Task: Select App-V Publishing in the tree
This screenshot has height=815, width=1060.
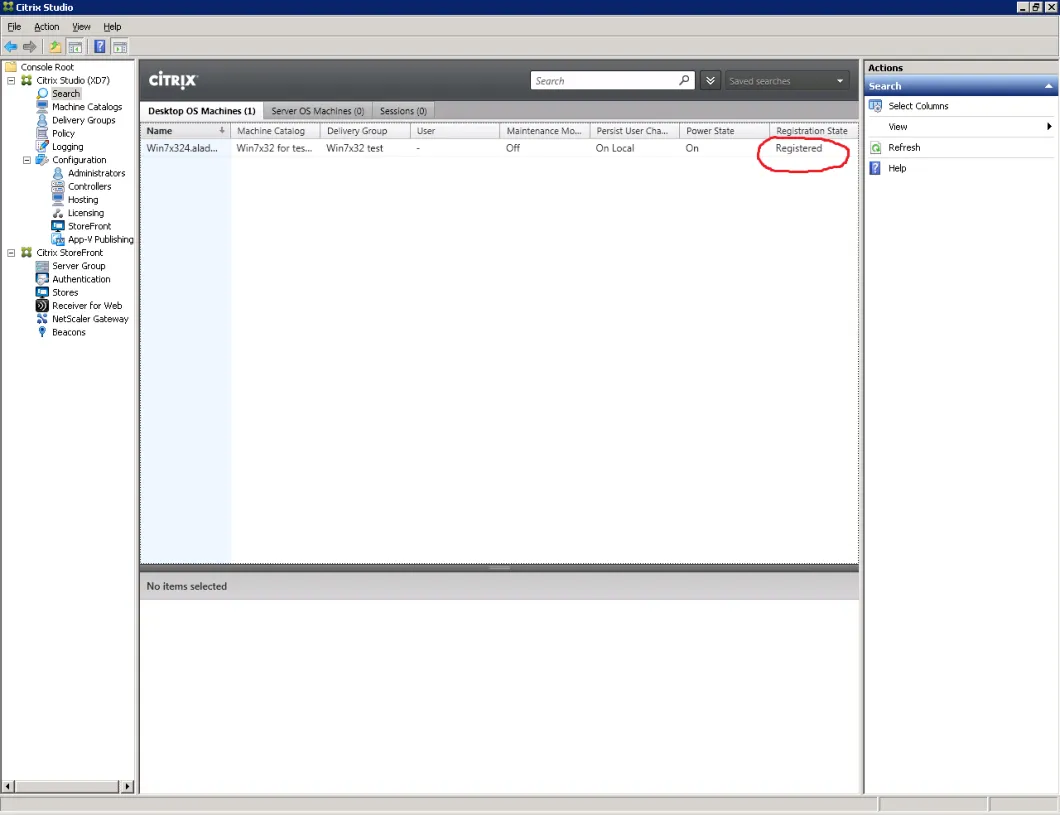Action: click(x=101, y=239)
